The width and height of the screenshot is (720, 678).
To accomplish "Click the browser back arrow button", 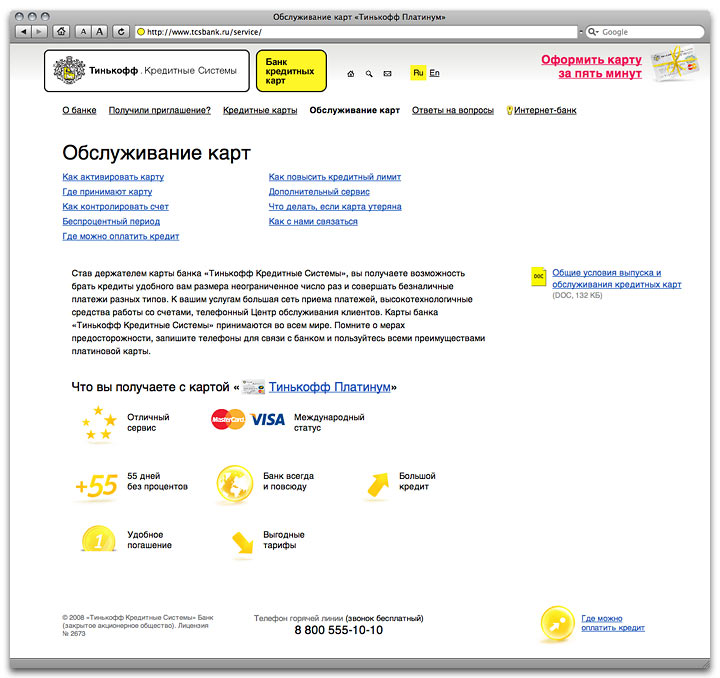I will point(22,32).
